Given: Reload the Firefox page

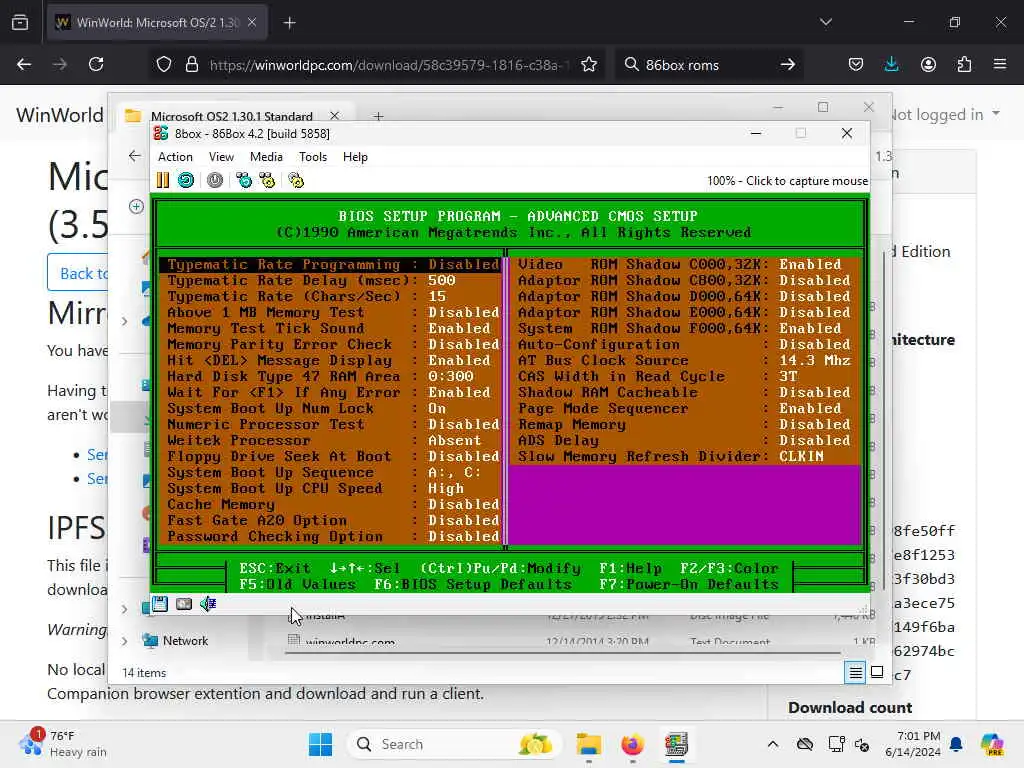Looking at the screenshot, I should (x=96, y=64).
